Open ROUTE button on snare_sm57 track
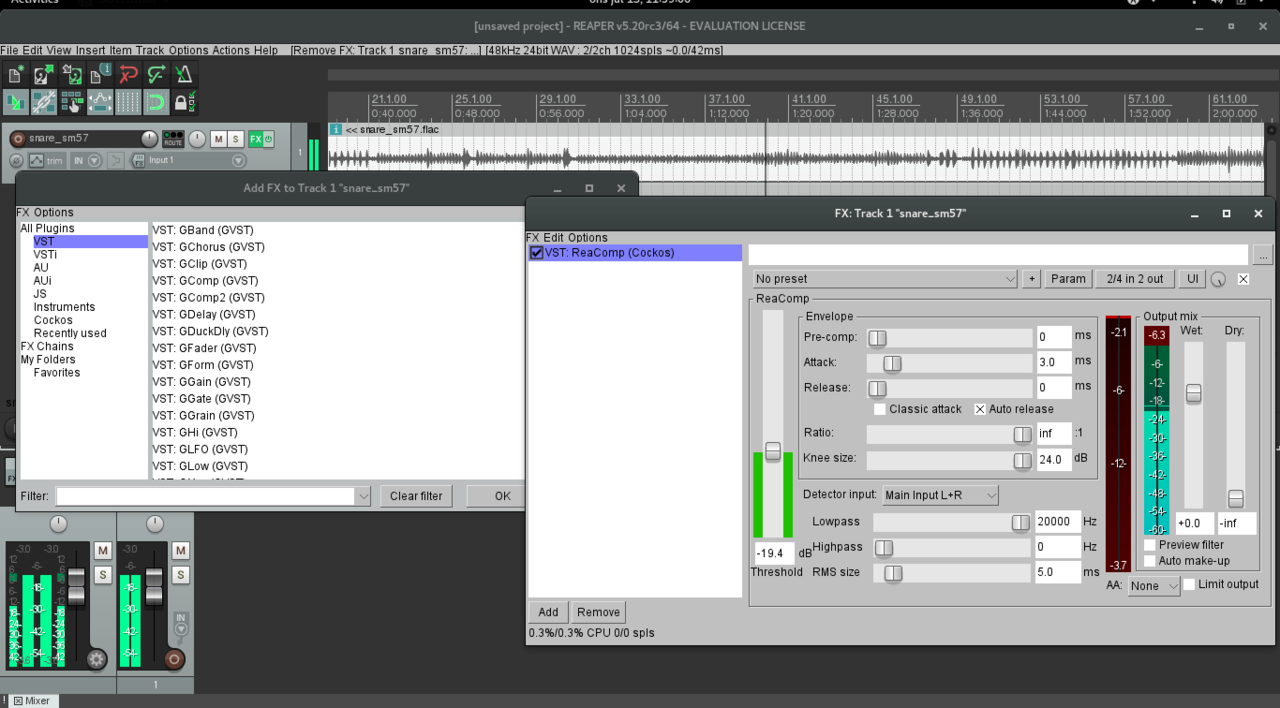Viewport: 1280px width, 708px height. tap(173, 138)
